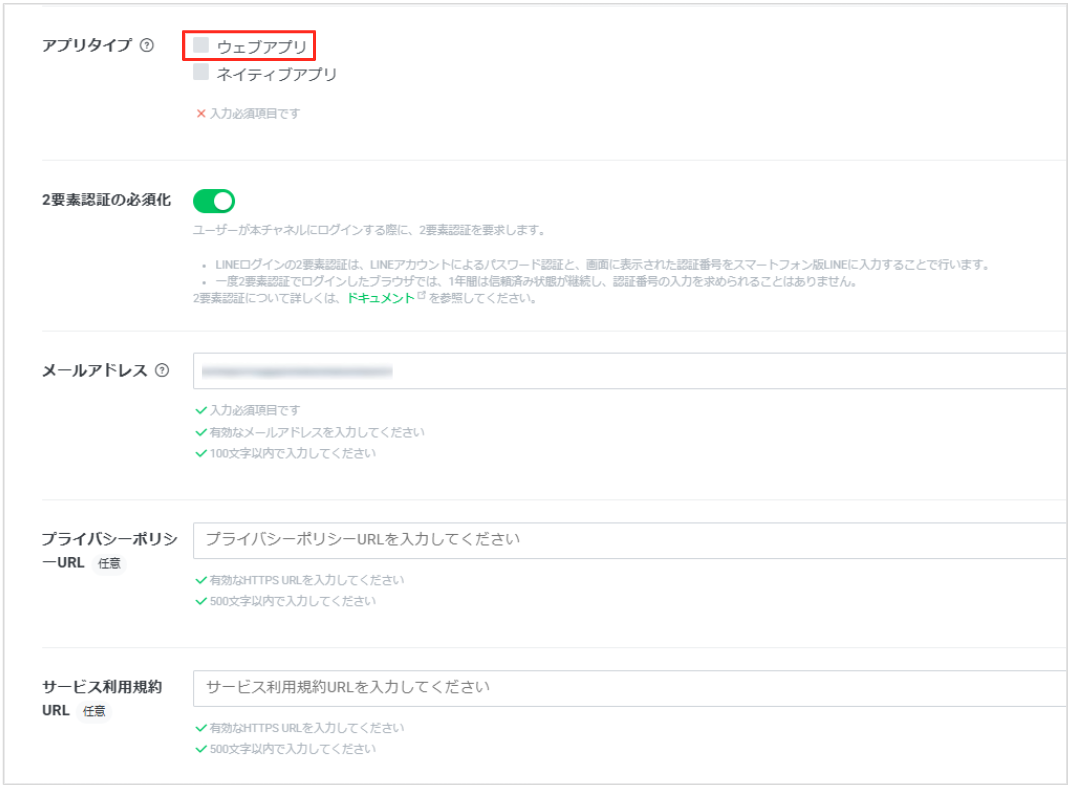
Task: Click the green check next to 100文字以内で入力してください
Action: (x=201, y=453)
